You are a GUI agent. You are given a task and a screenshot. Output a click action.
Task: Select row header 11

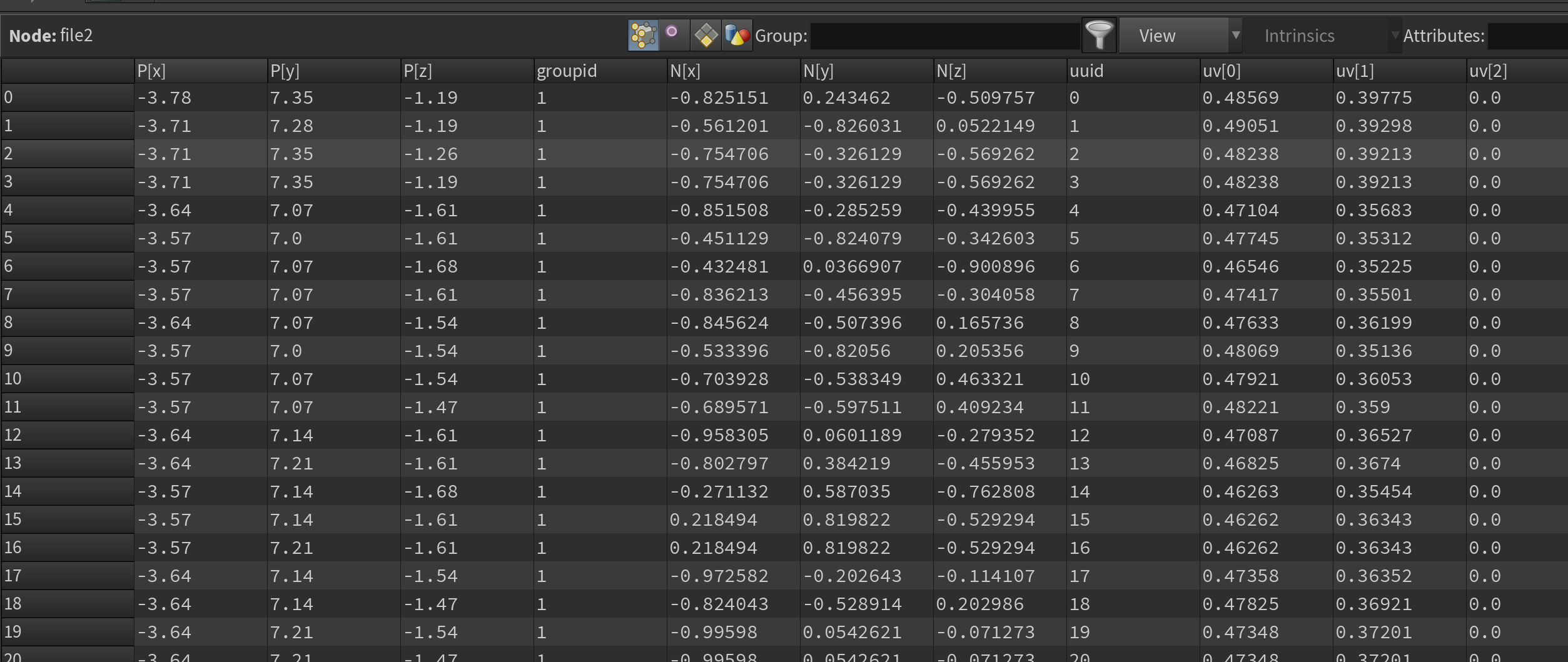click(68, 407)
